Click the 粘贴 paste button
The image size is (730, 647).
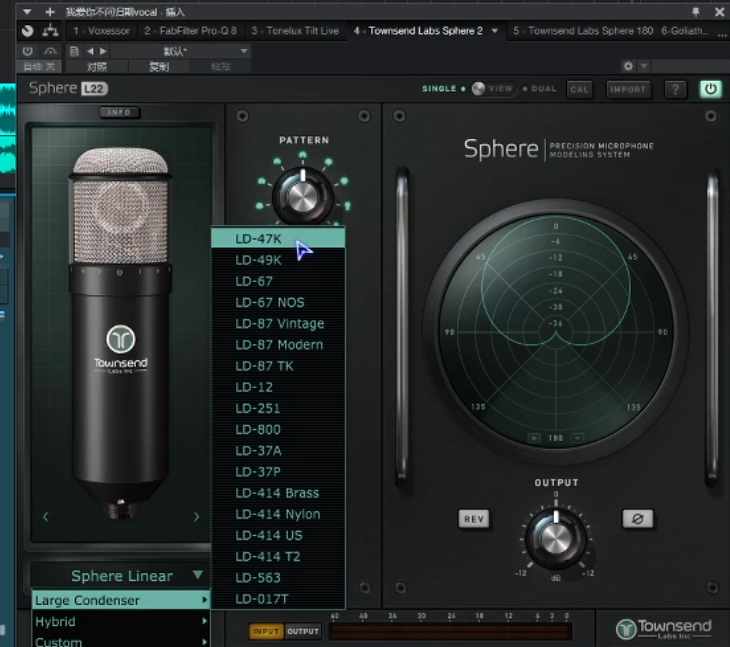coord(220,67)
